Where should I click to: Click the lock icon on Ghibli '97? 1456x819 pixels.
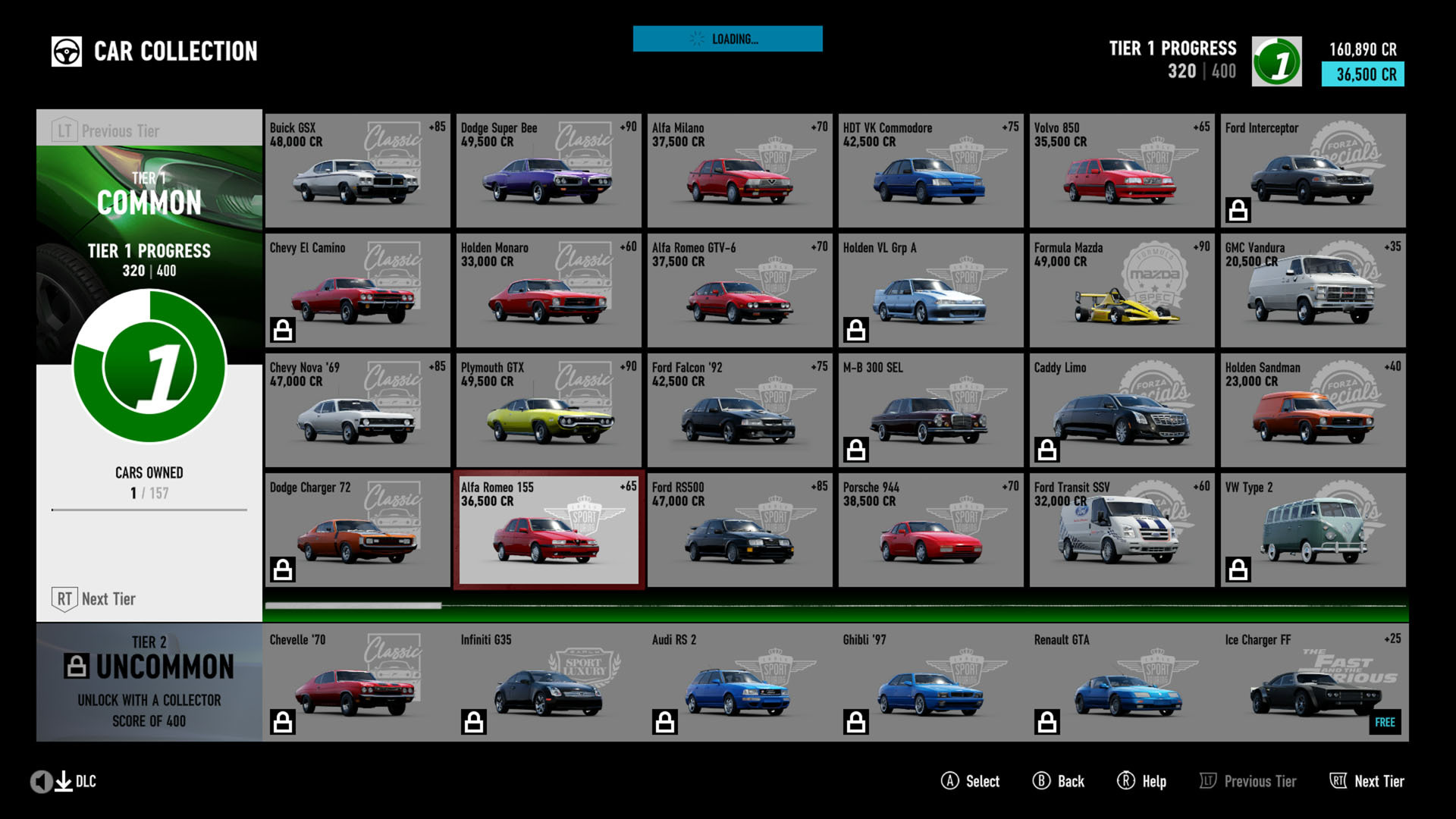(x=856, y=722)
